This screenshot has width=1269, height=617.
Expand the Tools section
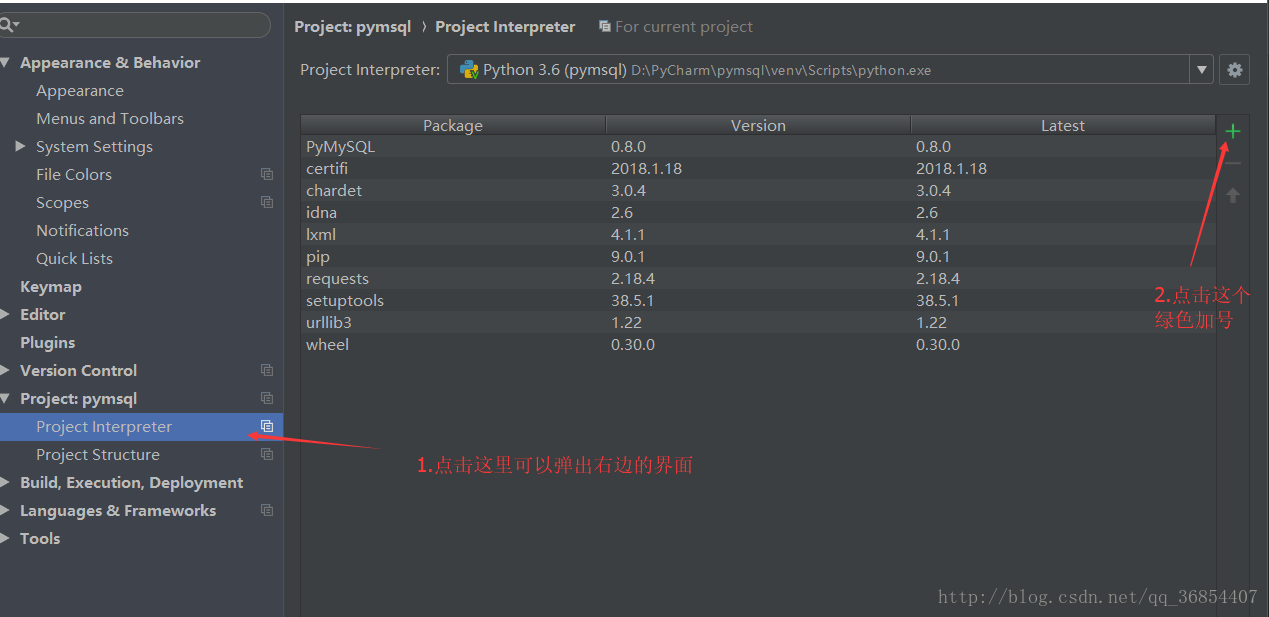[x=7, y=538]
